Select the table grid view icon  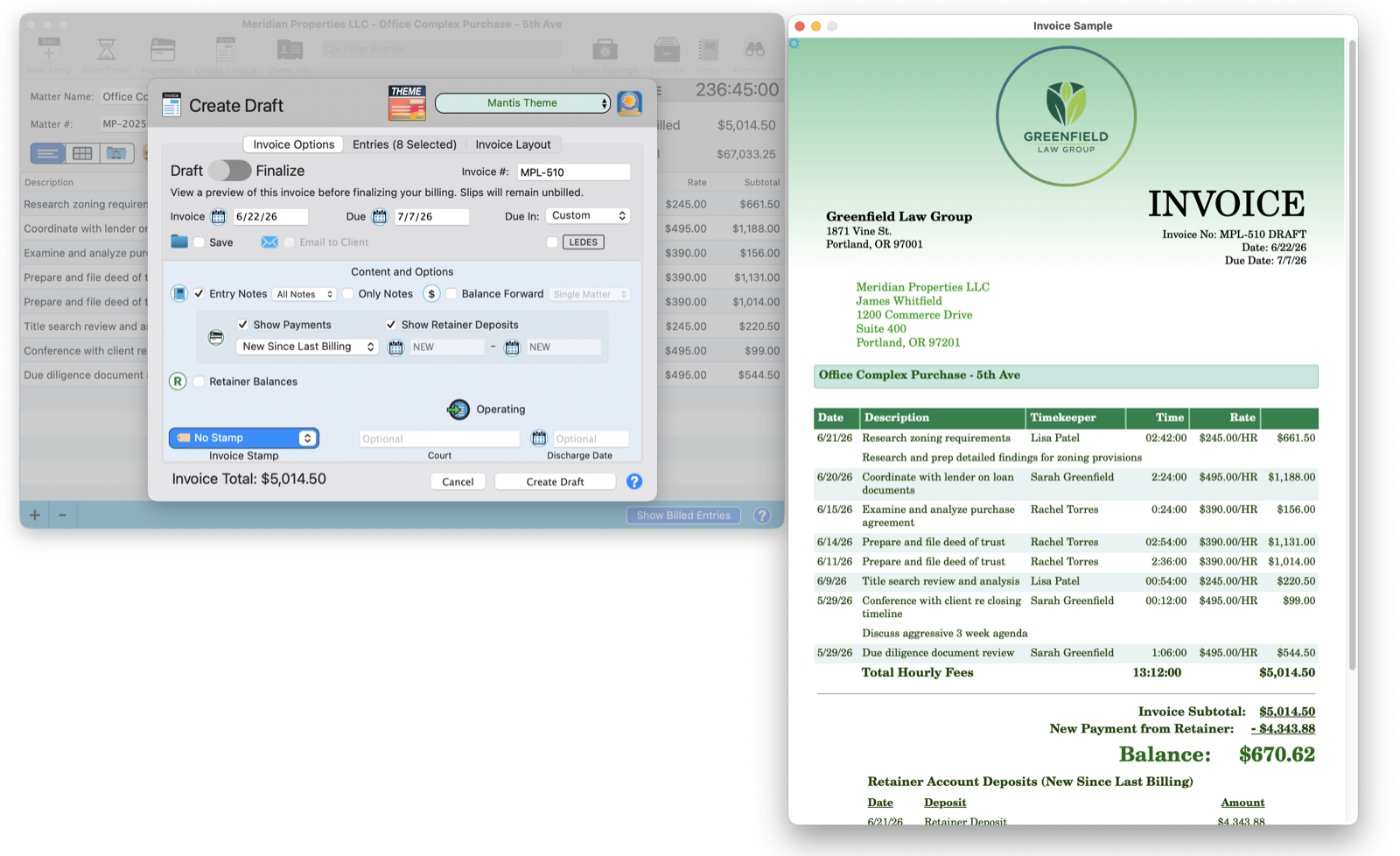tap(82, 153)
